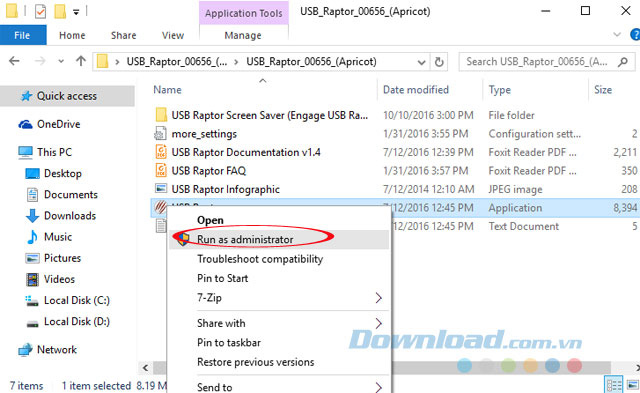Screen dimensions: 640x393
Task: Select USB Raptor Documentation v1.4 PDF icon
Action: click(161, 152)
